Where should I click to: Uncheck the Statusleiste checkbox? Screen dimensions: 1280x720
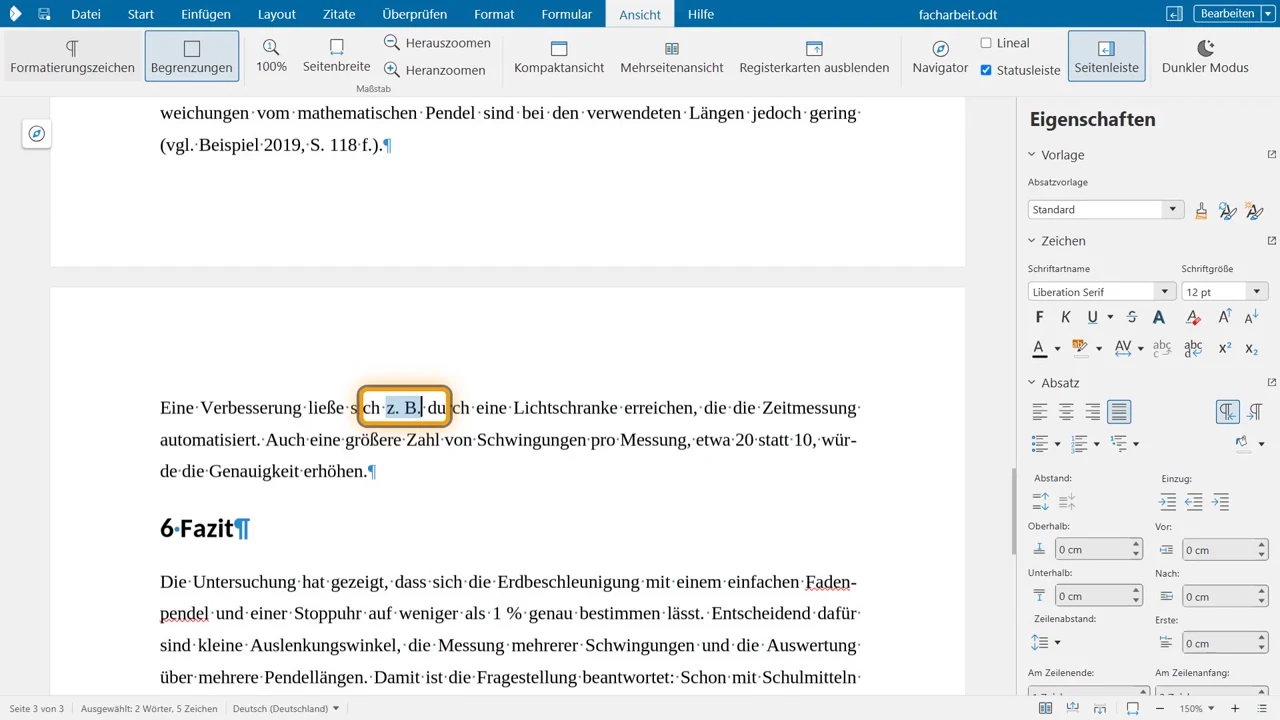(x=986, y=70)
